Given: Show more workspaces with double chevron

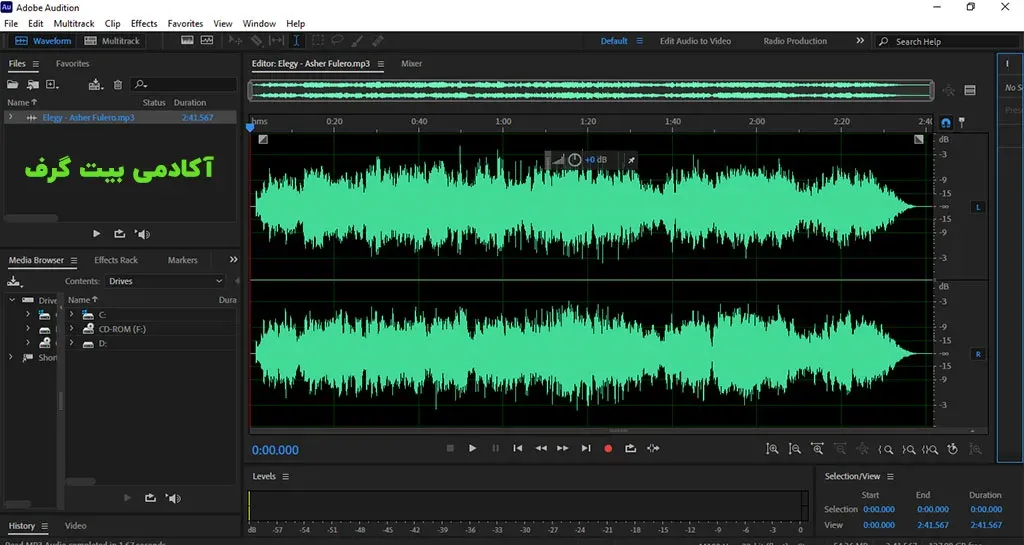Looking at the screenshot, I should click(x=860, y=40).
